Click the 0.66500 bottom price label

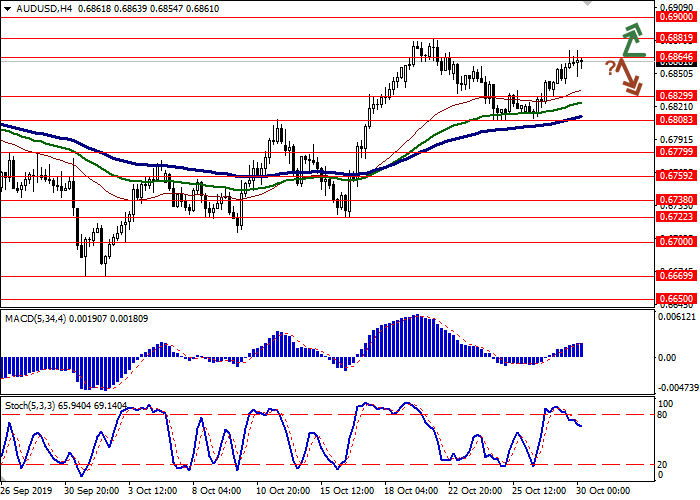click(x=676, y=297)
